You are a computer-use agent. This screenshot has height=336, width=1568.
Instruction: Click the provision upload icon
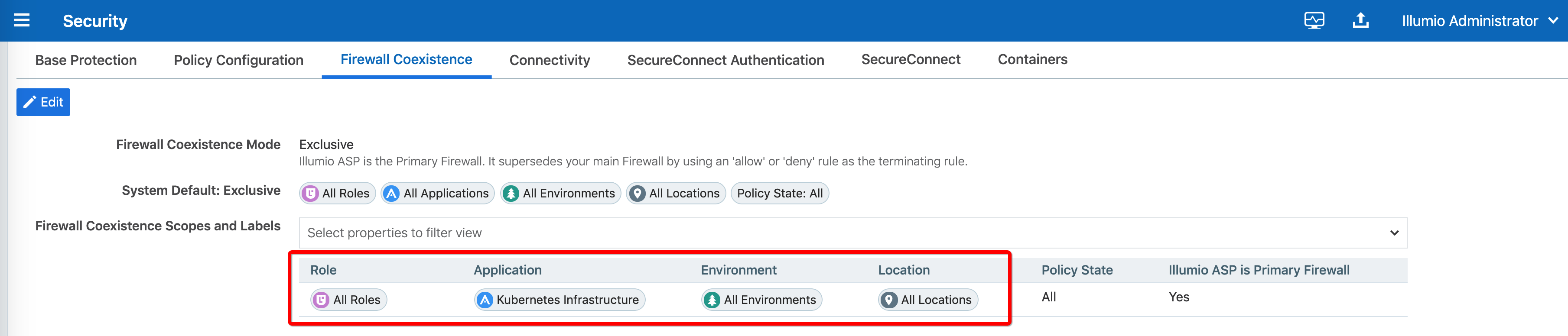tap(1360, 21)
